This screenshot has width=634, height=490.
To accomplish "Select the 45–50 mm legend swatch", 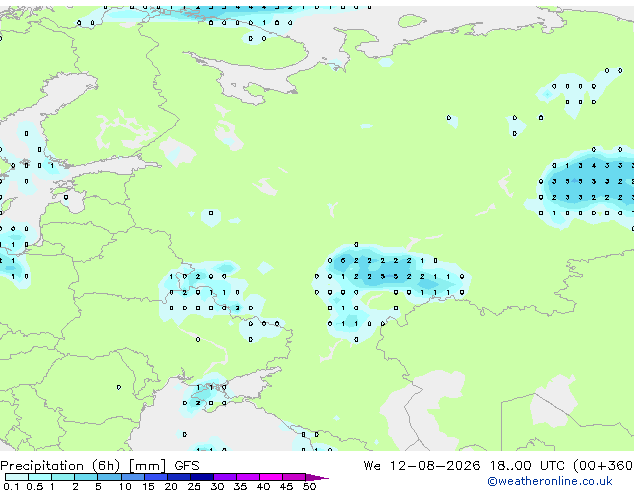I will click(x=294, y=477).
